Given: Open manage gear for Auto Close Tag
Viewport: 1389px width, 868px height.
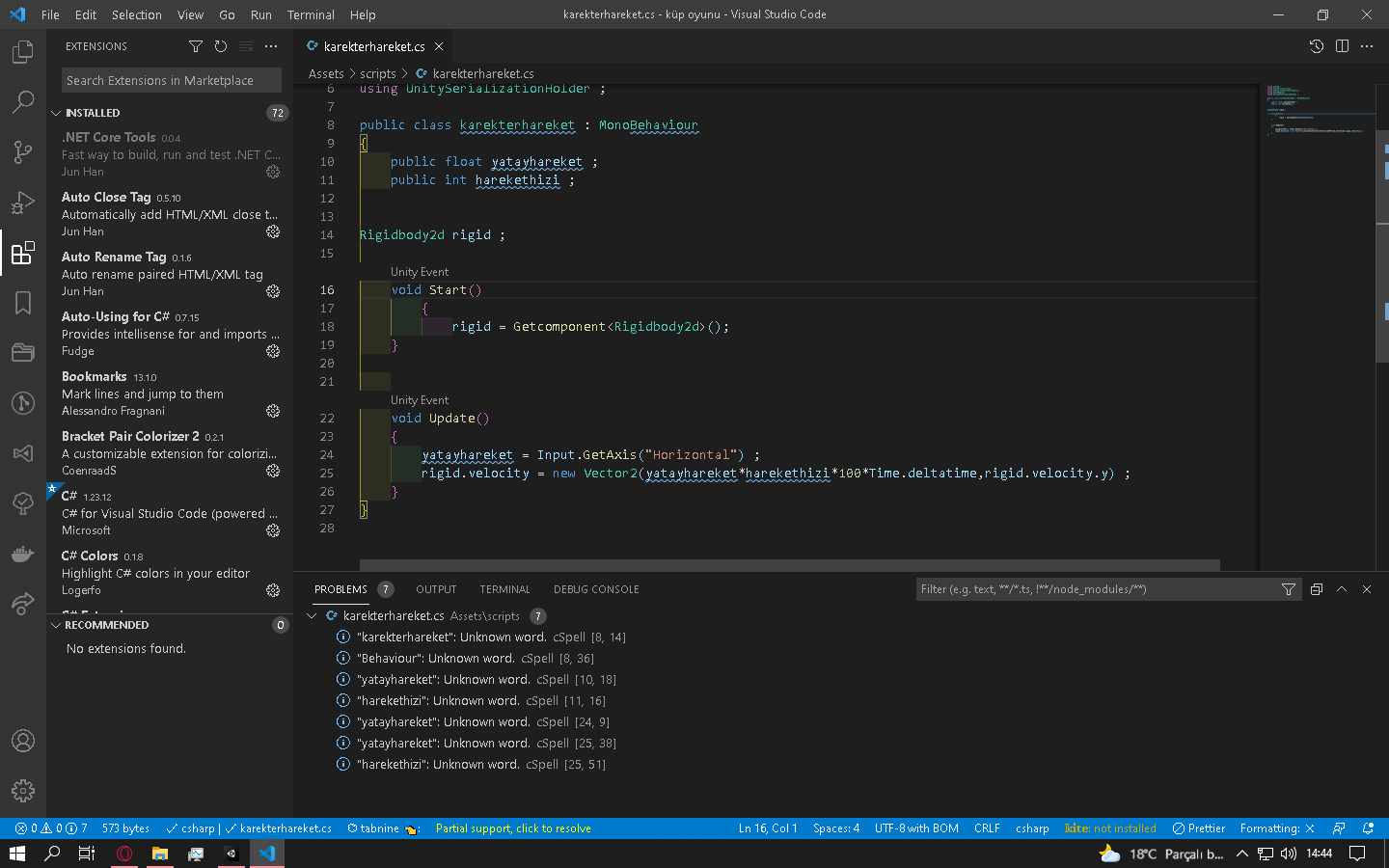Looking at the screenshot, I should [x=273, y=231].
